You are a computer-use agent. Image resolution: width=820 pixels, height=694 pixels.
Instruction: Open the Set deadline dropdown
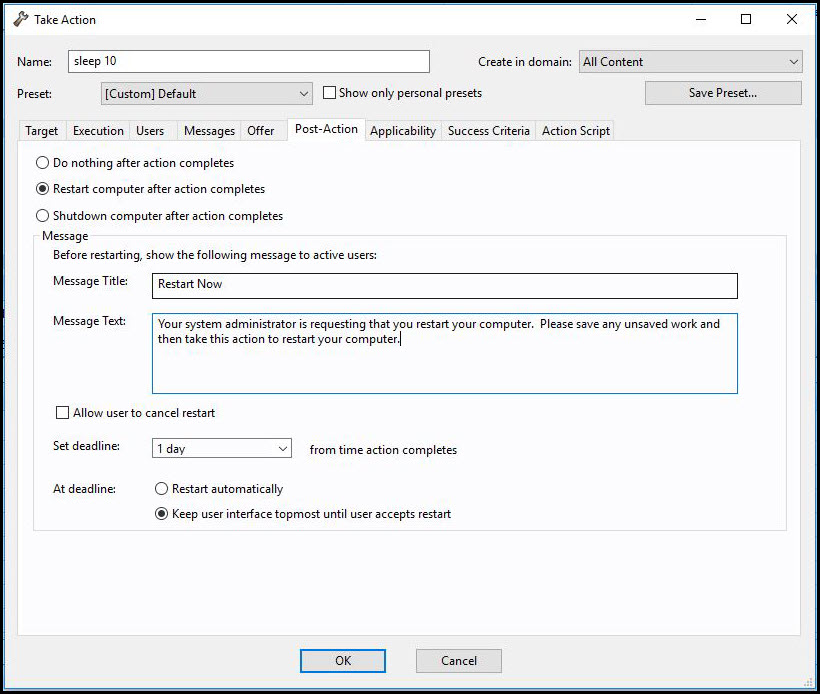point(221,449)
